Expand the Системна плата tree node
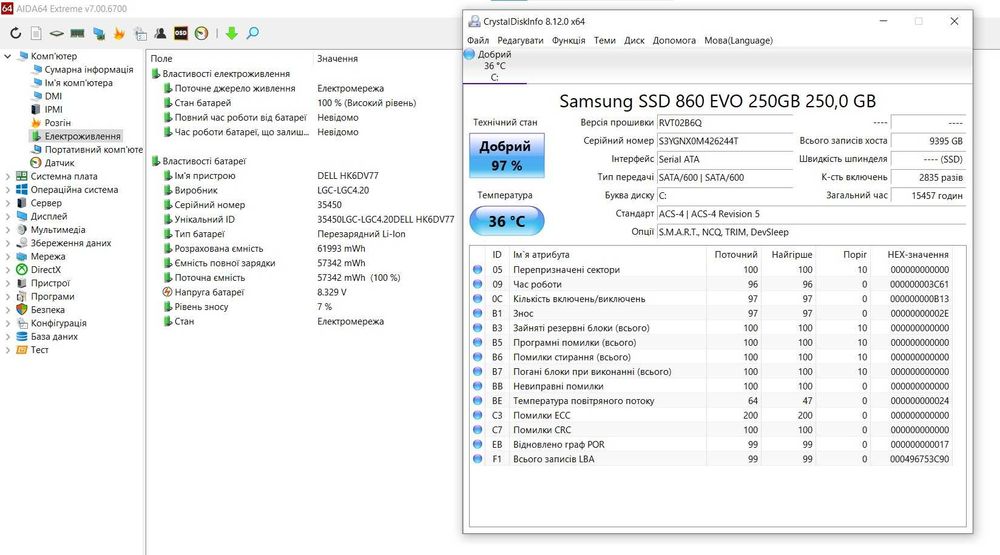This screenshot has width=1000, height=555. pyautogui.click(x=8, y=177)
